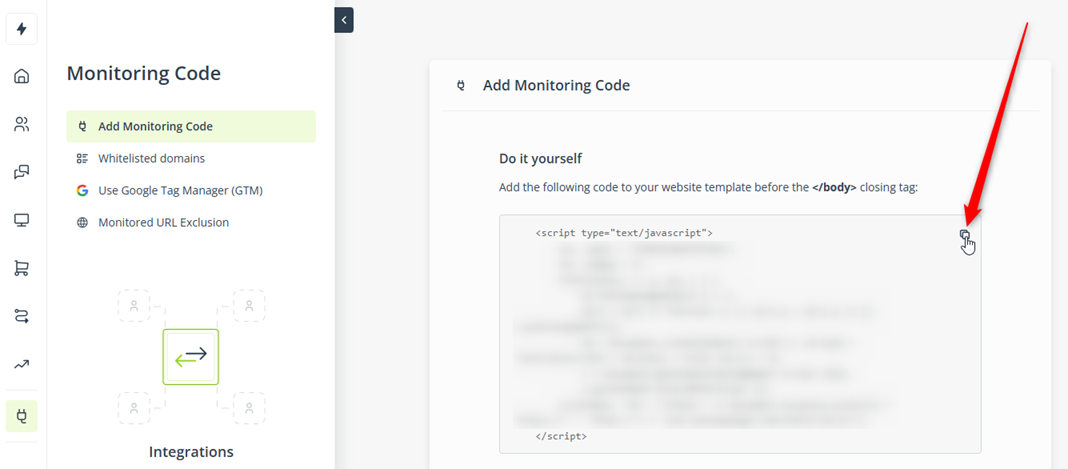Open the automation arrows icon
Screen dimensions: 1068x469
[21, 316]
